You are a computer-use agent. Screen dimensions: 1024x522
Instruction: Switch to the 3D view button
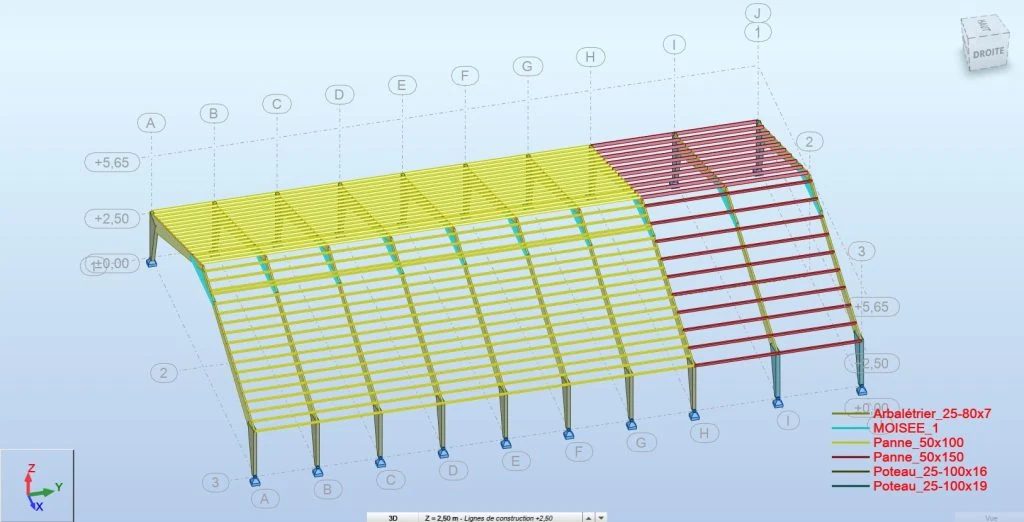[393, 518]
